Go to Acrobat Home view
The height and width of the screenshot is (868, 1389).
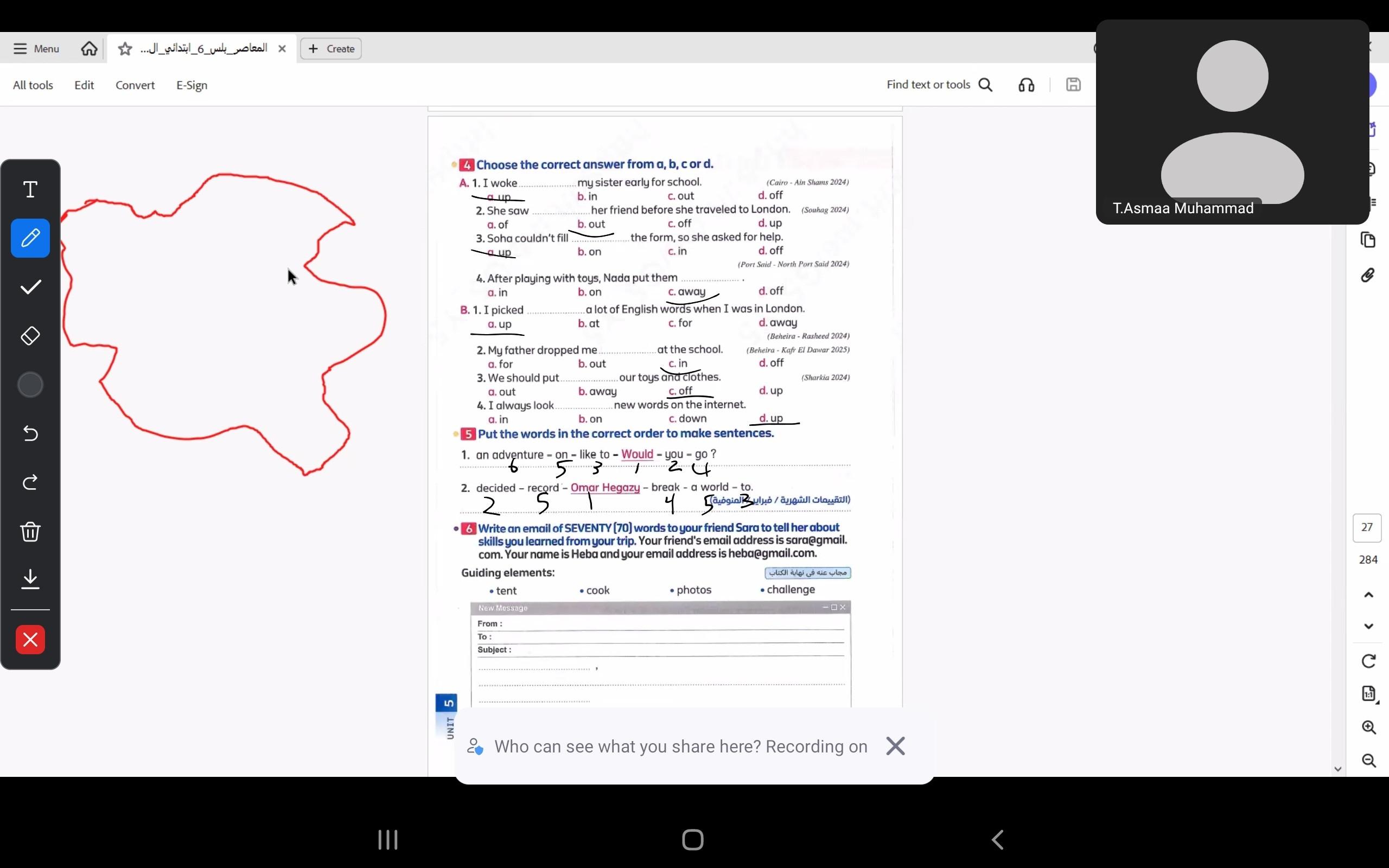click(x=89, y=49)
